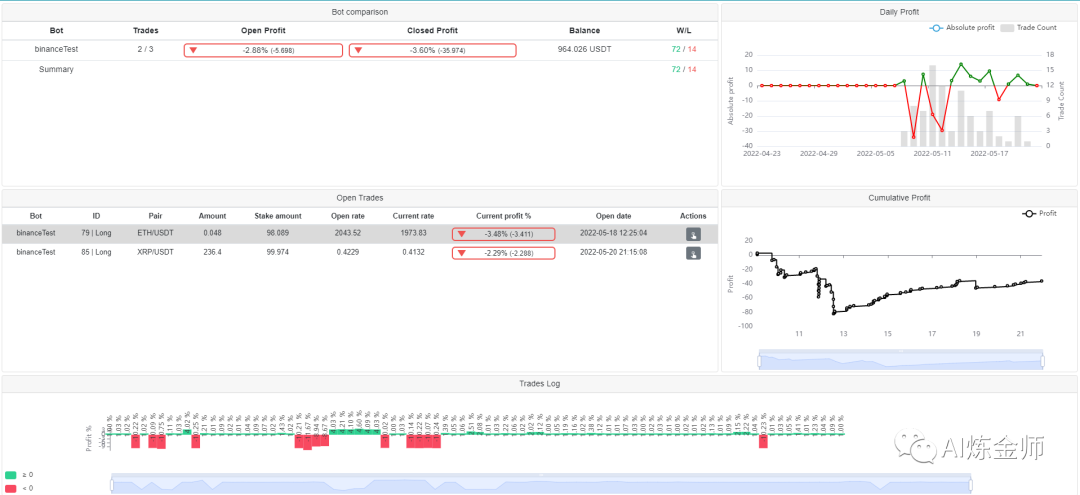1080x495 pixels.
Task: Click the Bot comparison panel header
Action: click(x=360, y=12)
